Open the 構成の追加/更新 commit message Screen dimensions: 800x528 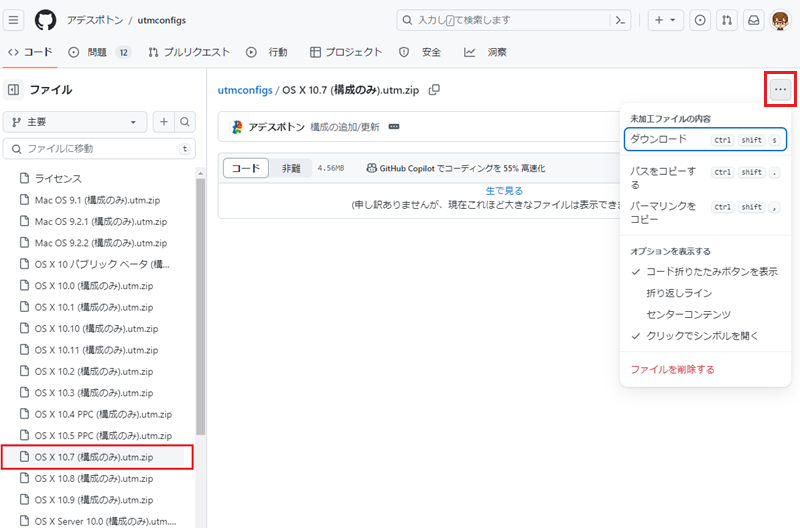click(345, 127)
